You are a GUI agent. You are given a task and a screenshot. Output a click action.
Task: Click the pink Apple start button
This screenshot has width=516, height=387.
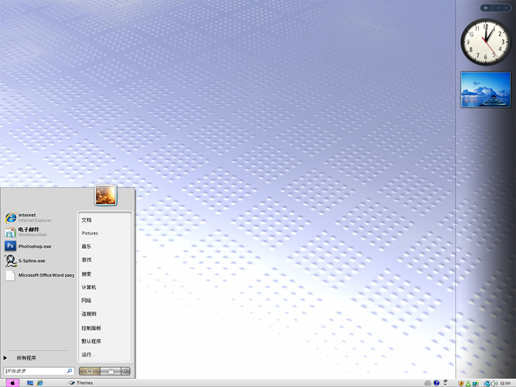pyautogui.click(x=12, y=383)
